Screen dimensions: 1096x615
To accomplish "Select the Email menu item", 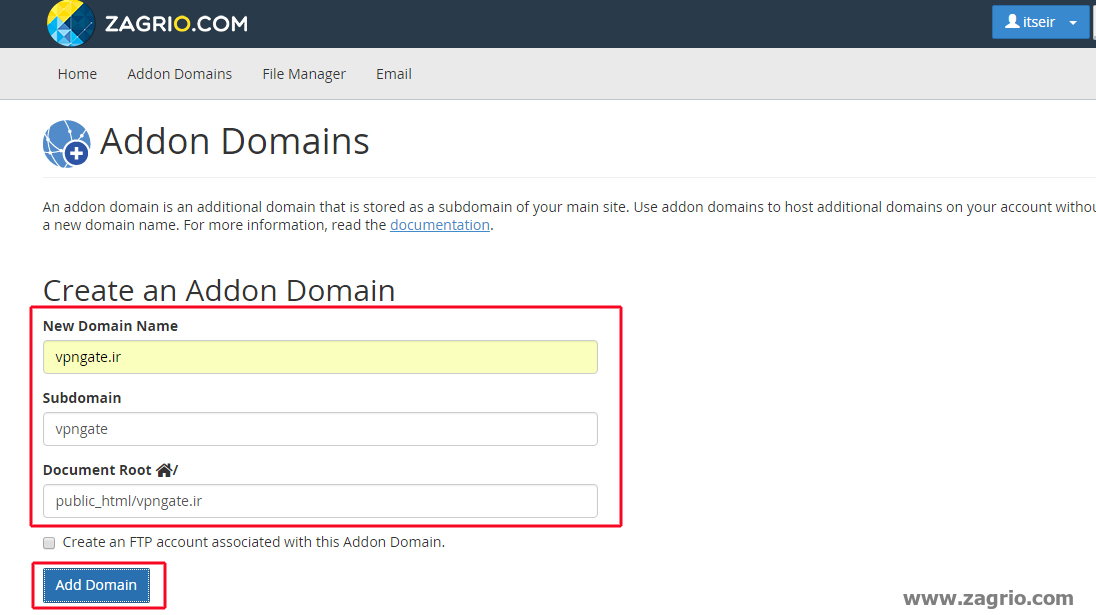I will click(394, 74).
